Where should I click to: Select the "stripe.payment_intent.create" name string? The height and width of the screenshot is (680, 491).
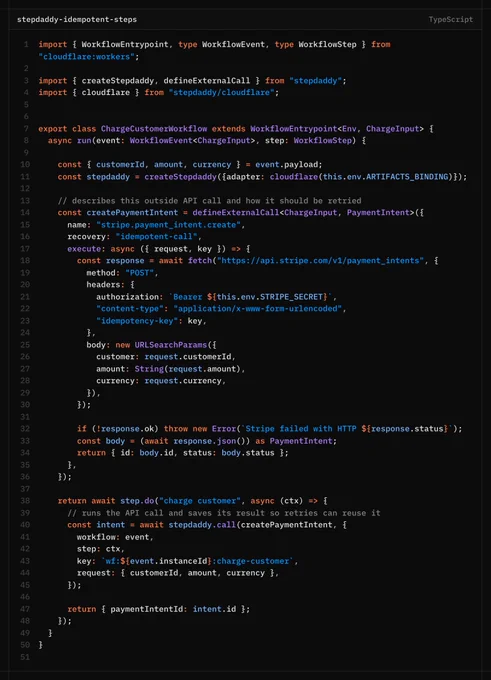tap(168, 225)
